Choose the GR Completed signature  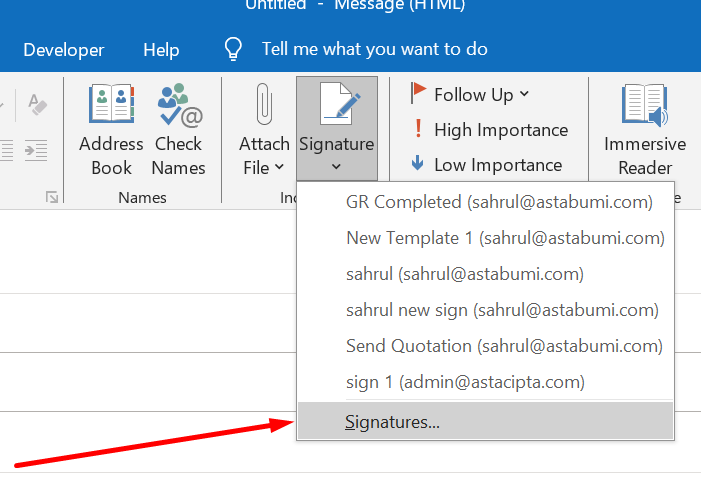pos(498,202)
